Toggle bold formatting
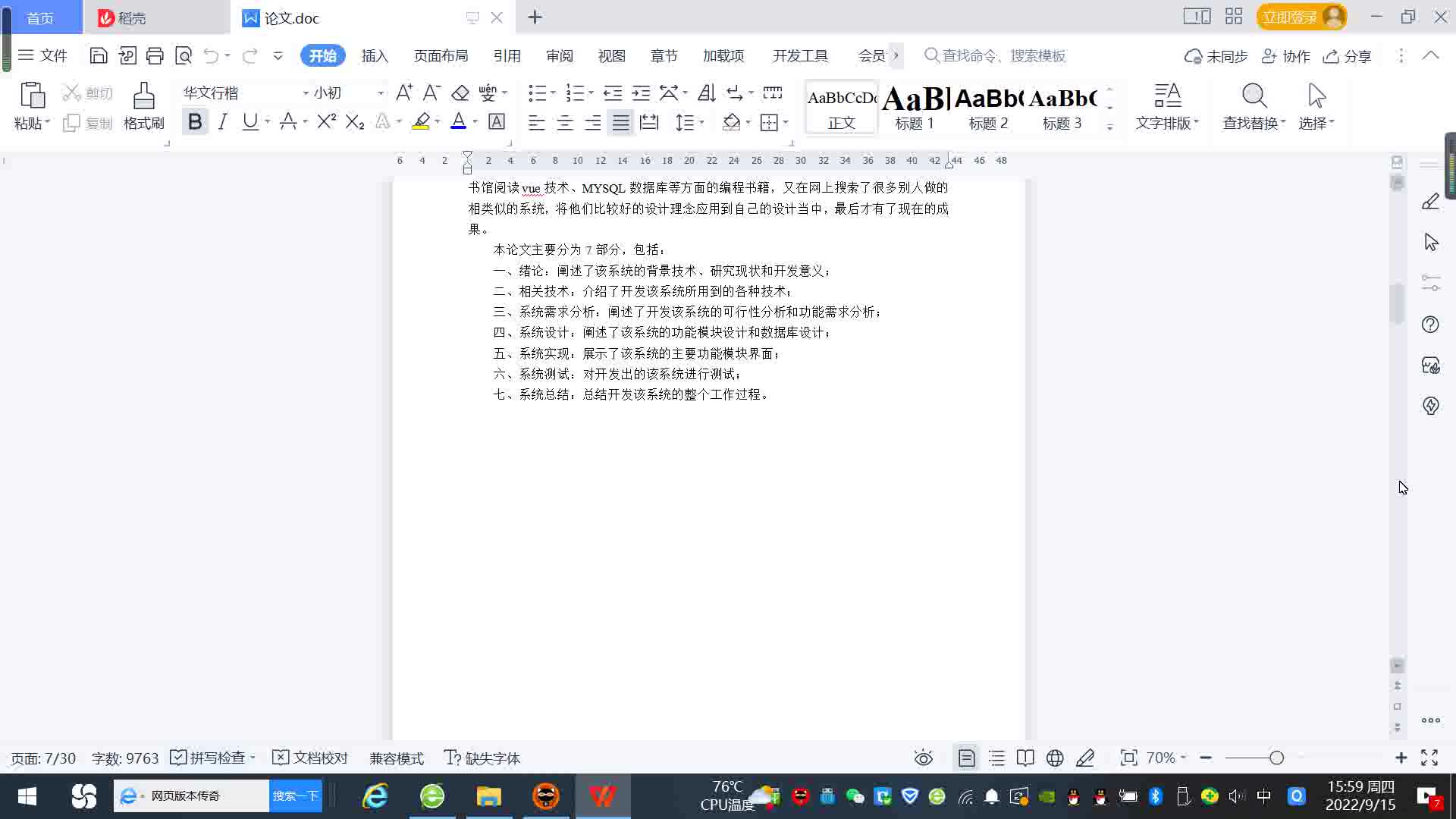 195,121
